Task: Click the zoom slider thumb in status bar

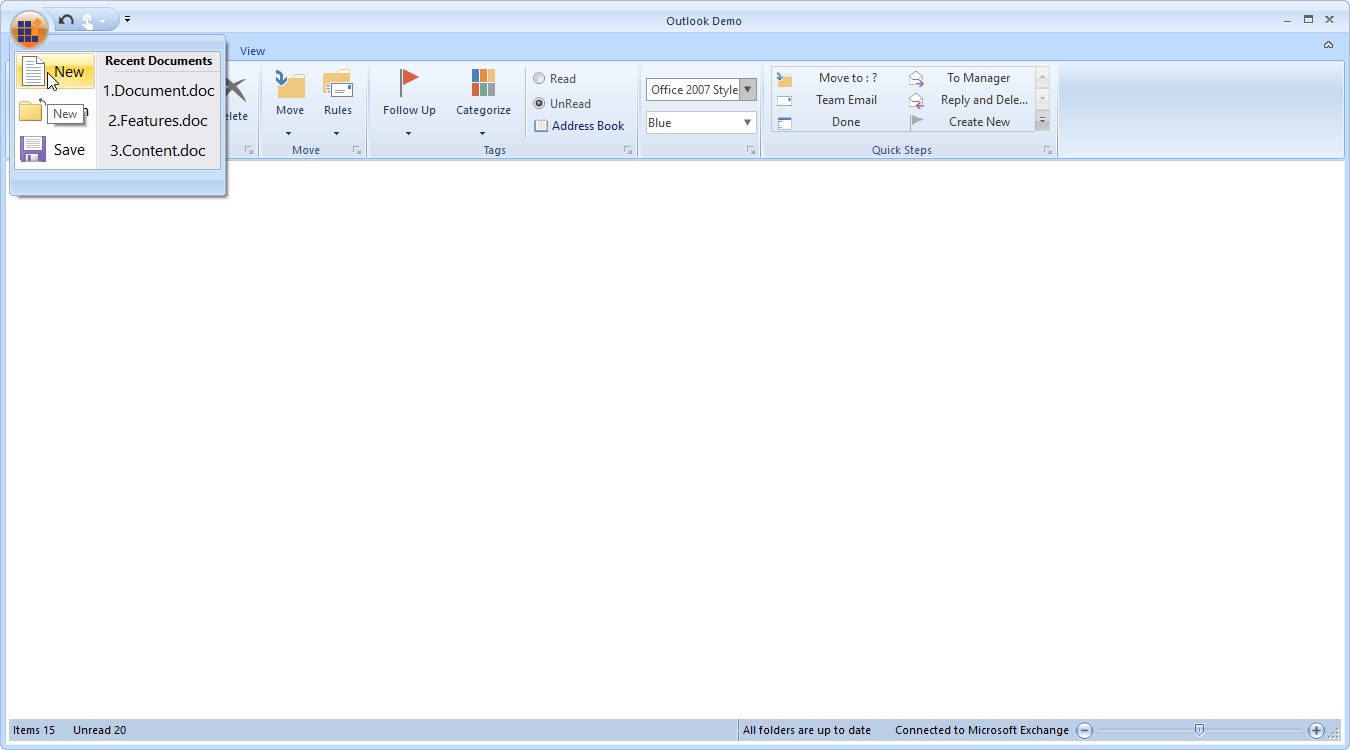Action: tap(1199, 730)
